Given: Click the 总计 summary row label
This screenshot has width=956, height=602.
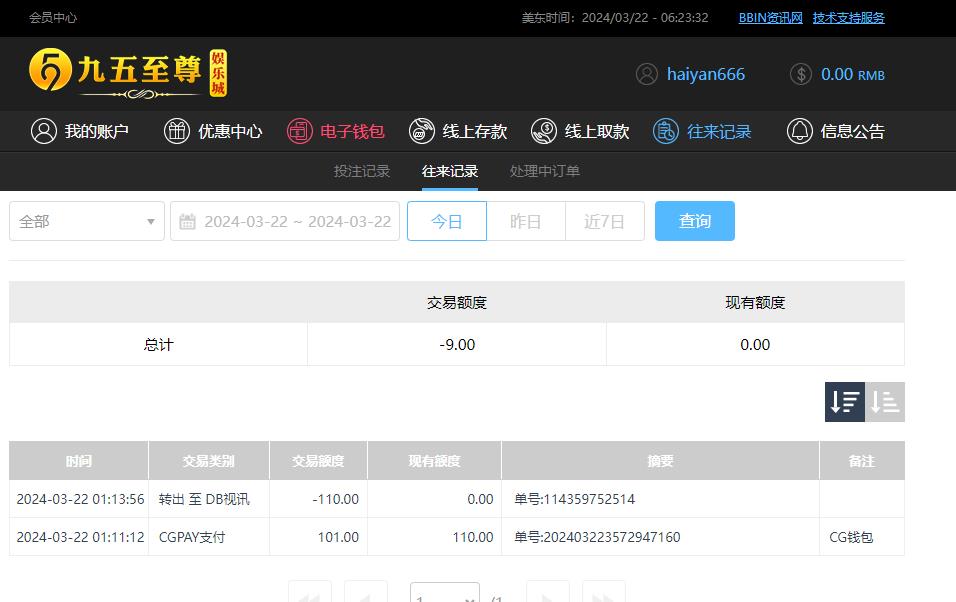Looking at the screenshot, I should click(159, 345).
